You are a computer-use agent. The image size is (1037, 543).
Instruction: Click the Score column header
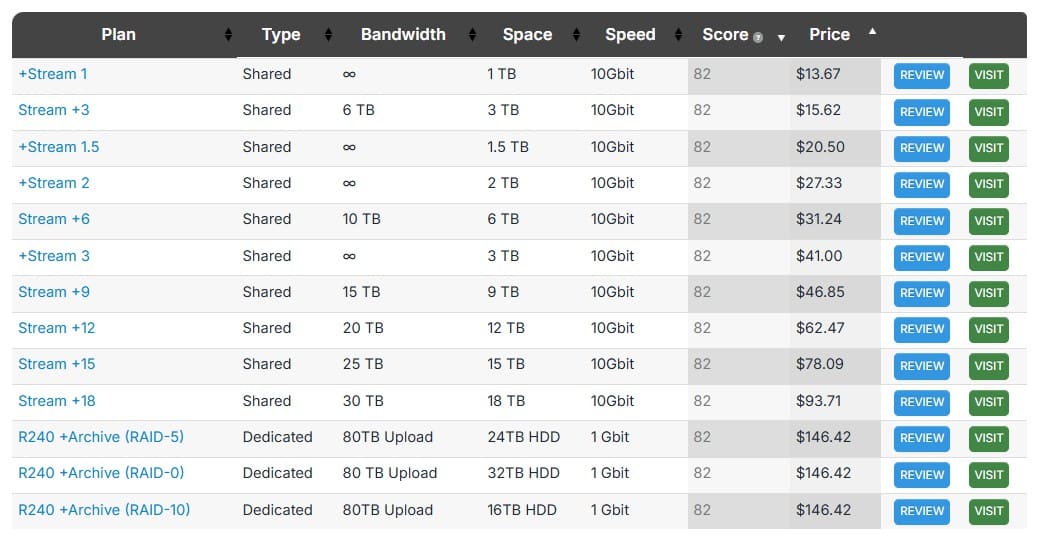pyautogui.click(x=725, y=34)
